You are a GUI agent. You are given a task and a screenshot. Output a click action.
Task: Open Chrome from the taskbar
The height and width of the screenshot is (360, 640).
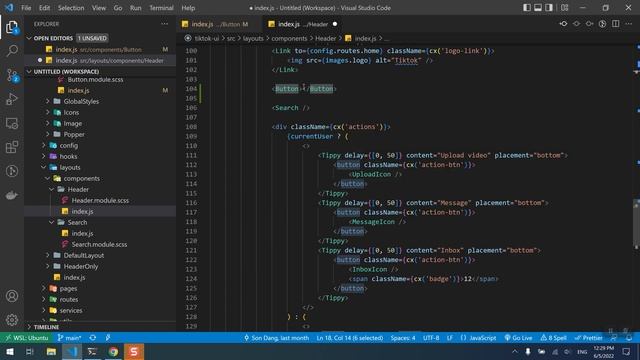coord(113,351)
